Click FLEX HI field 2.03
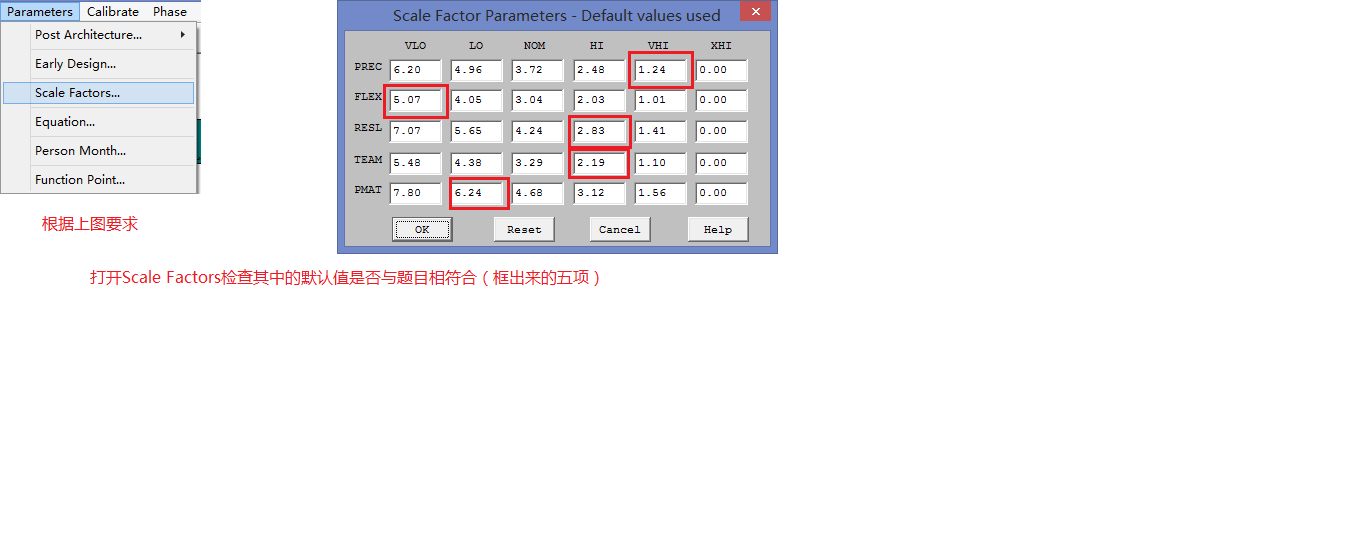The height and width of the screenshot is (544, 1360). click(600, 100)
